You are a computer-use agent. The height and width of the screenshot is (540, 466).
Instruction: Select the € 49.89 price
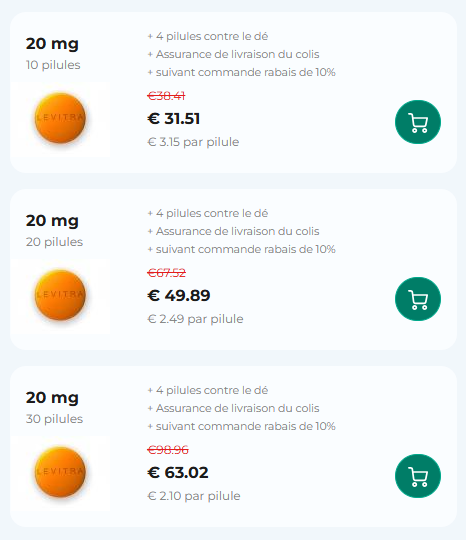click(178, 295)
